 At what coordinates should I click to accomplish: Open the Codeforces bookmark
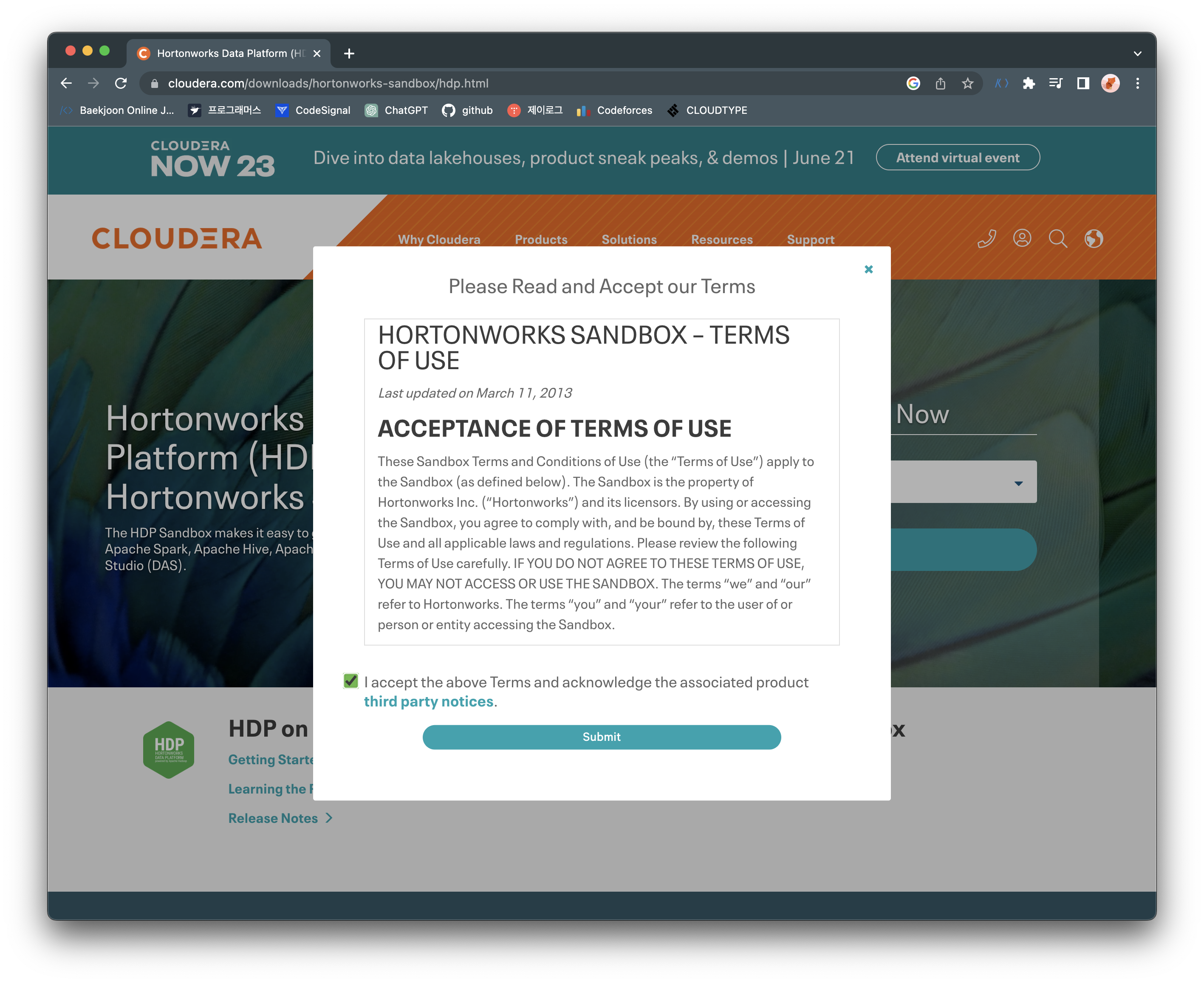pos(614,110)
